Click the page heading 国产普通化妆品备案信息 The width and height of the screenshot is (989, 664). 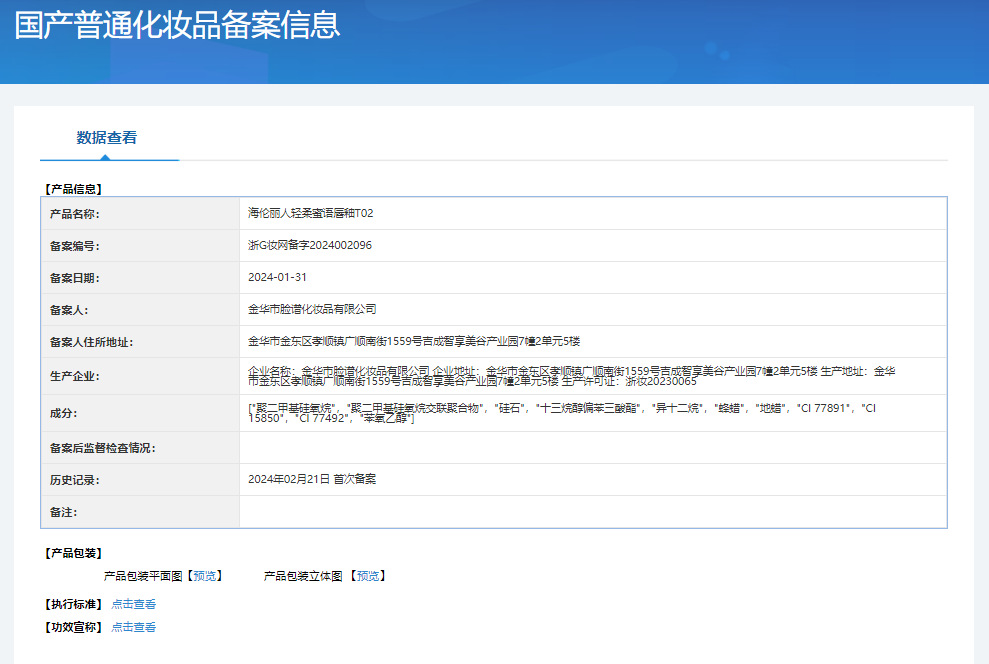point(178,25)
